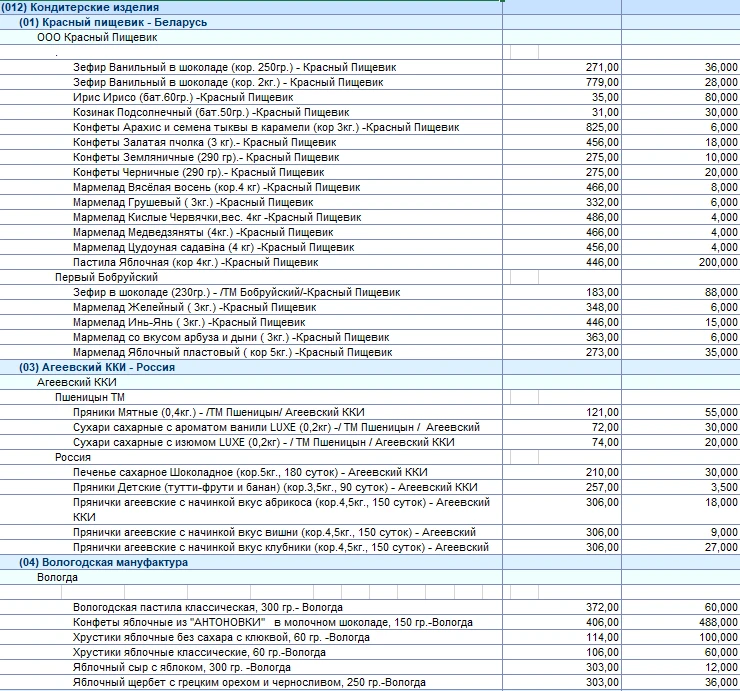Open the "(04) Вологодская мануфактура" group row
740x691 pixels.
coord(103,562)
